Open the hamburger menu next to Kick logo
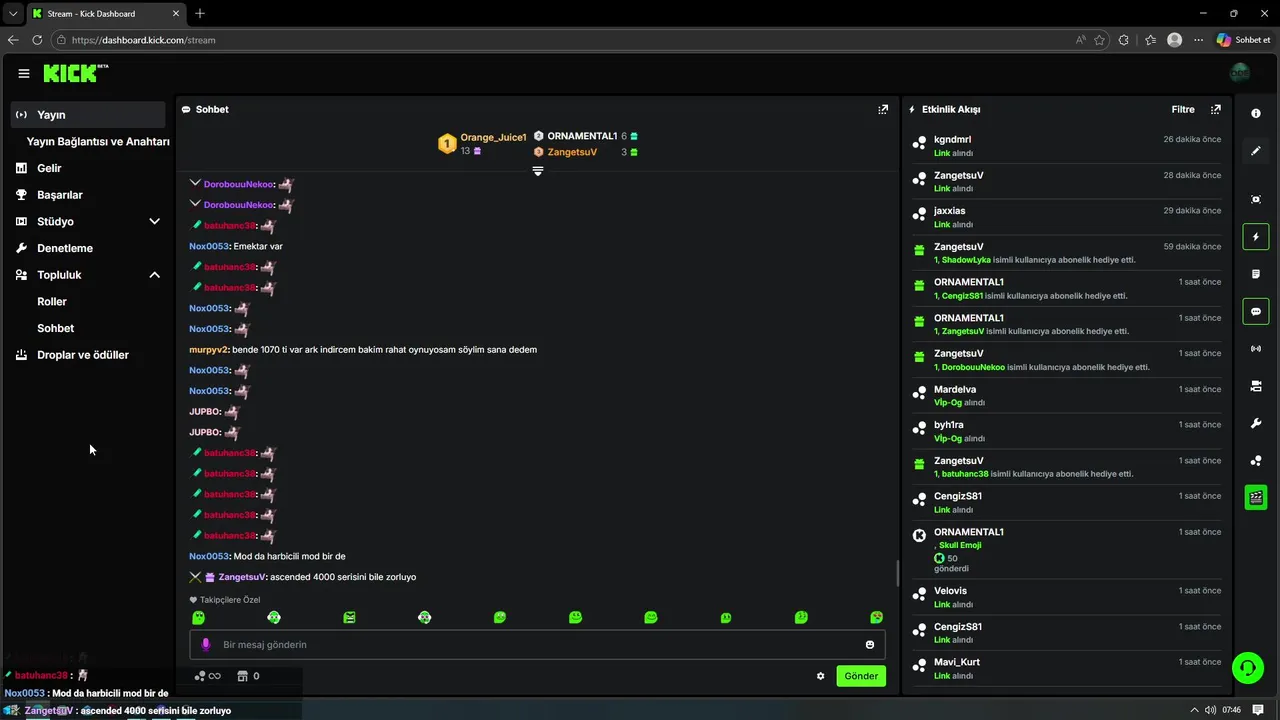Viewport: 1280px width, 720px height. pyautogui.click(x=24, y=73)
